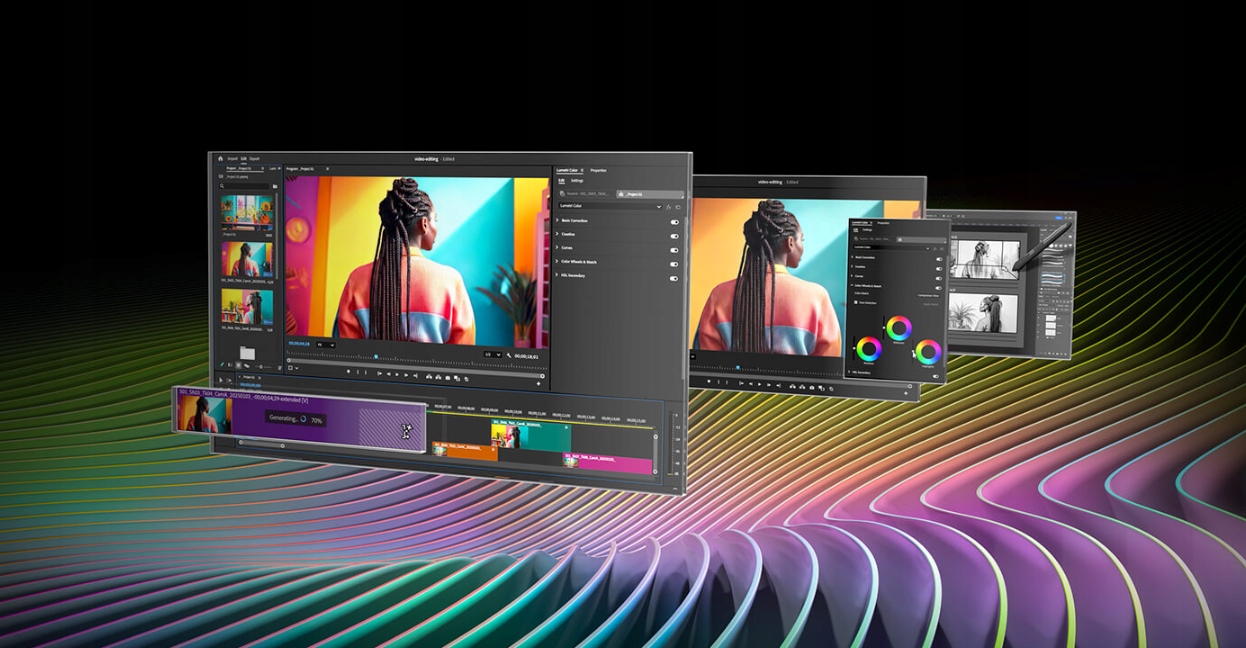Image resolution: width=1246 pixels, height=648 pixels.
Task: Select the third project thumbnail in the Project panel
Action: (x=247, y=306)
